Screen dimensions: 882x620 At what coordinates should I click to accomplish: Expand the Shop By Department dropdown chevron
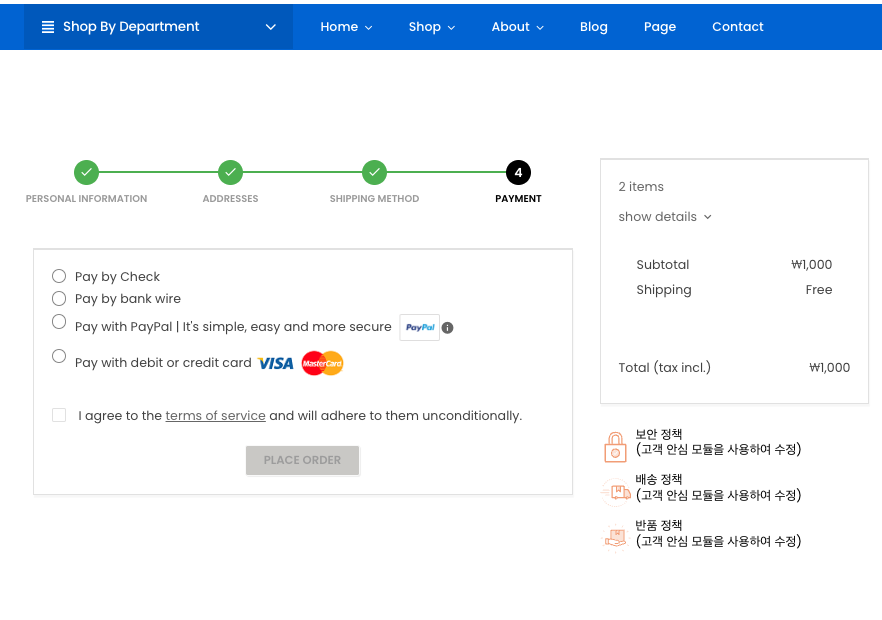271,27
